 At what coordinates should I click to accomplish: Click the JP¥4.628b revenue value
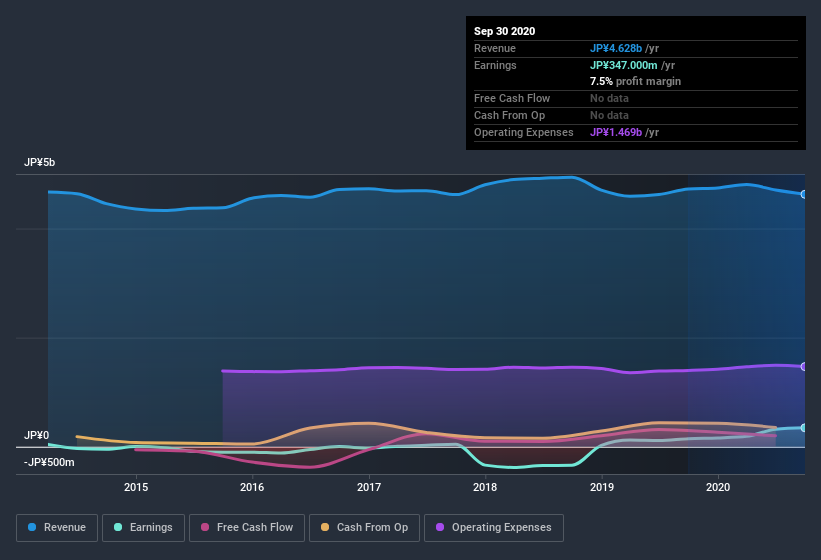tap(616, 48)
